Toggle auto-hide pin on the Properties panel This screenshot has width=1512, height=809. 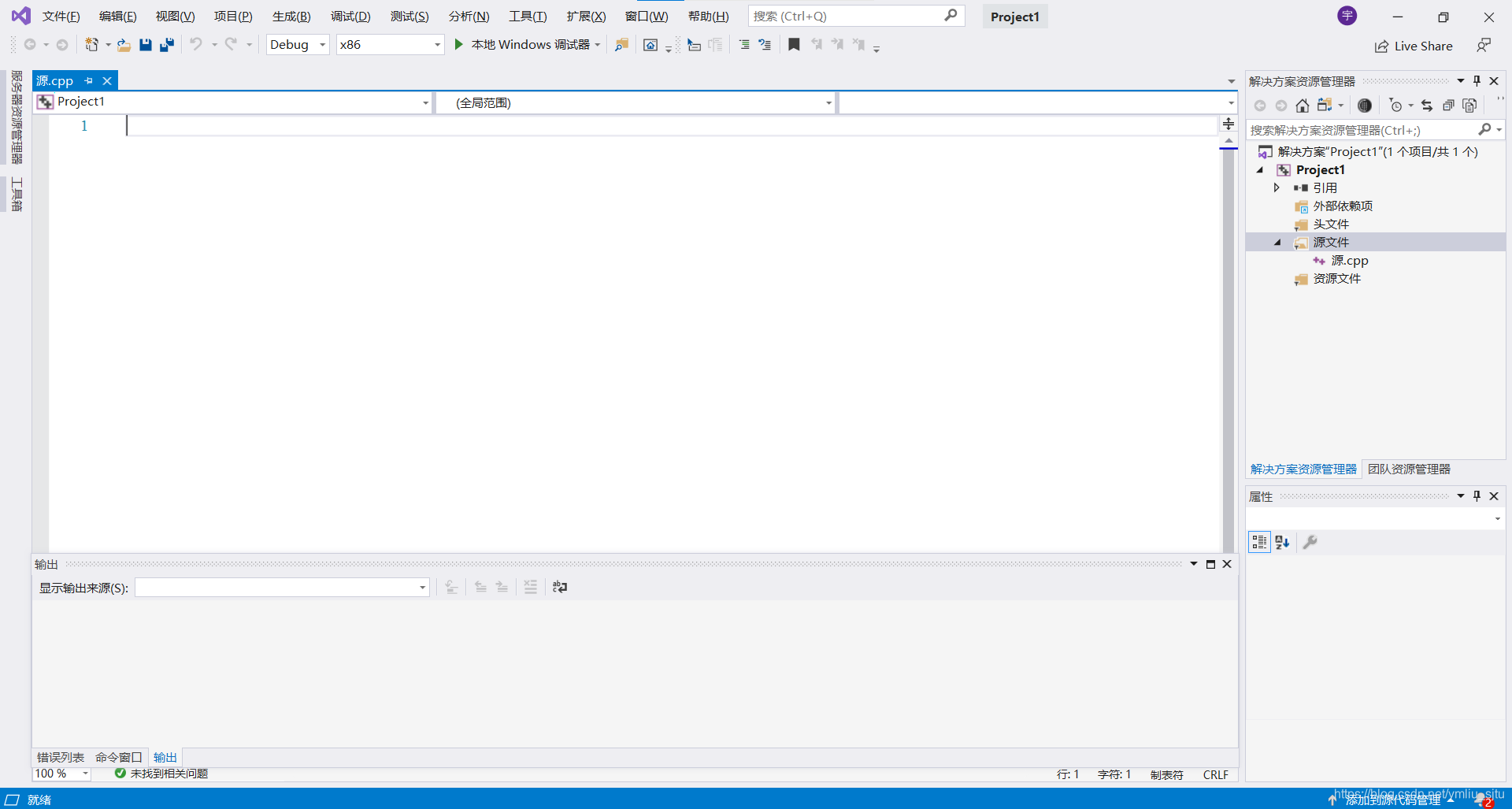tap(1477, 496)
